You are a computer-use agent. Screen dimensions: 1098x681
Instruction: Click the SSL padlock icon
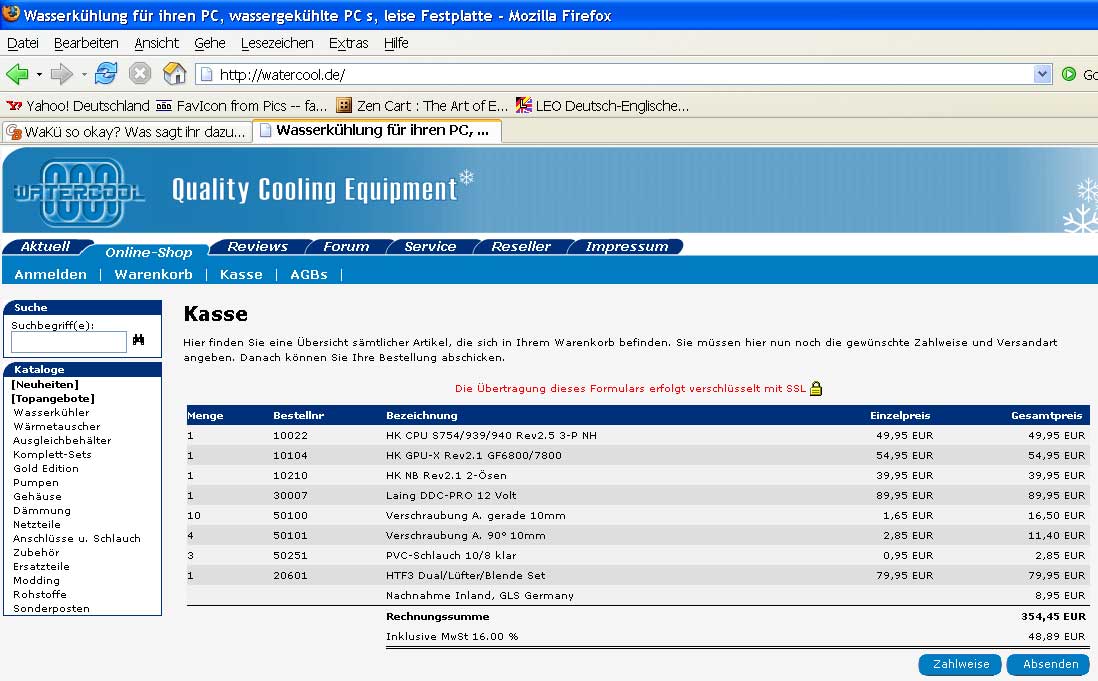(816, 388)
